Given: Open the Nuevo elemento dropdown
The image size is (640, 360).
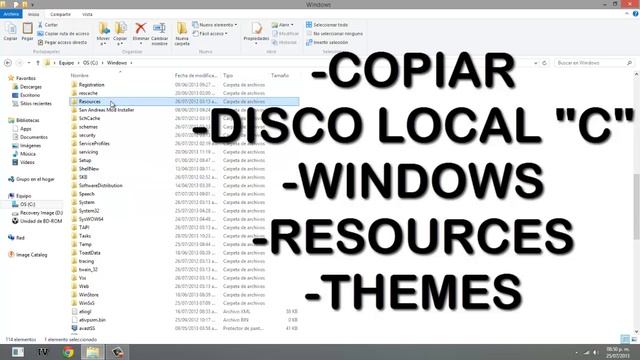Looking at the screenshot, I should click(215, 25).
